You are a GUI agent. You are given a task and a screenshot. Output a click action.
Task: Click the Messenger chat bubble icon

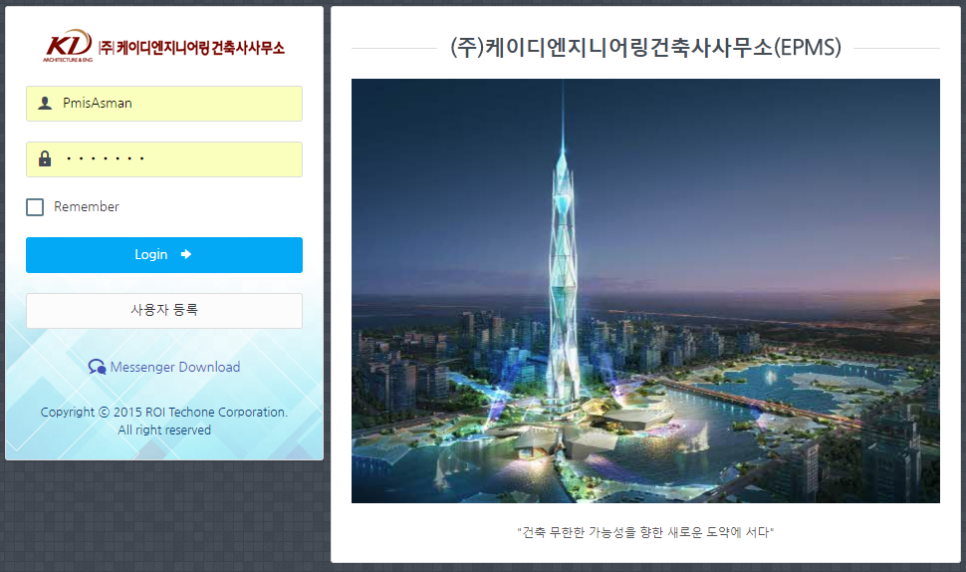[97, 367]
